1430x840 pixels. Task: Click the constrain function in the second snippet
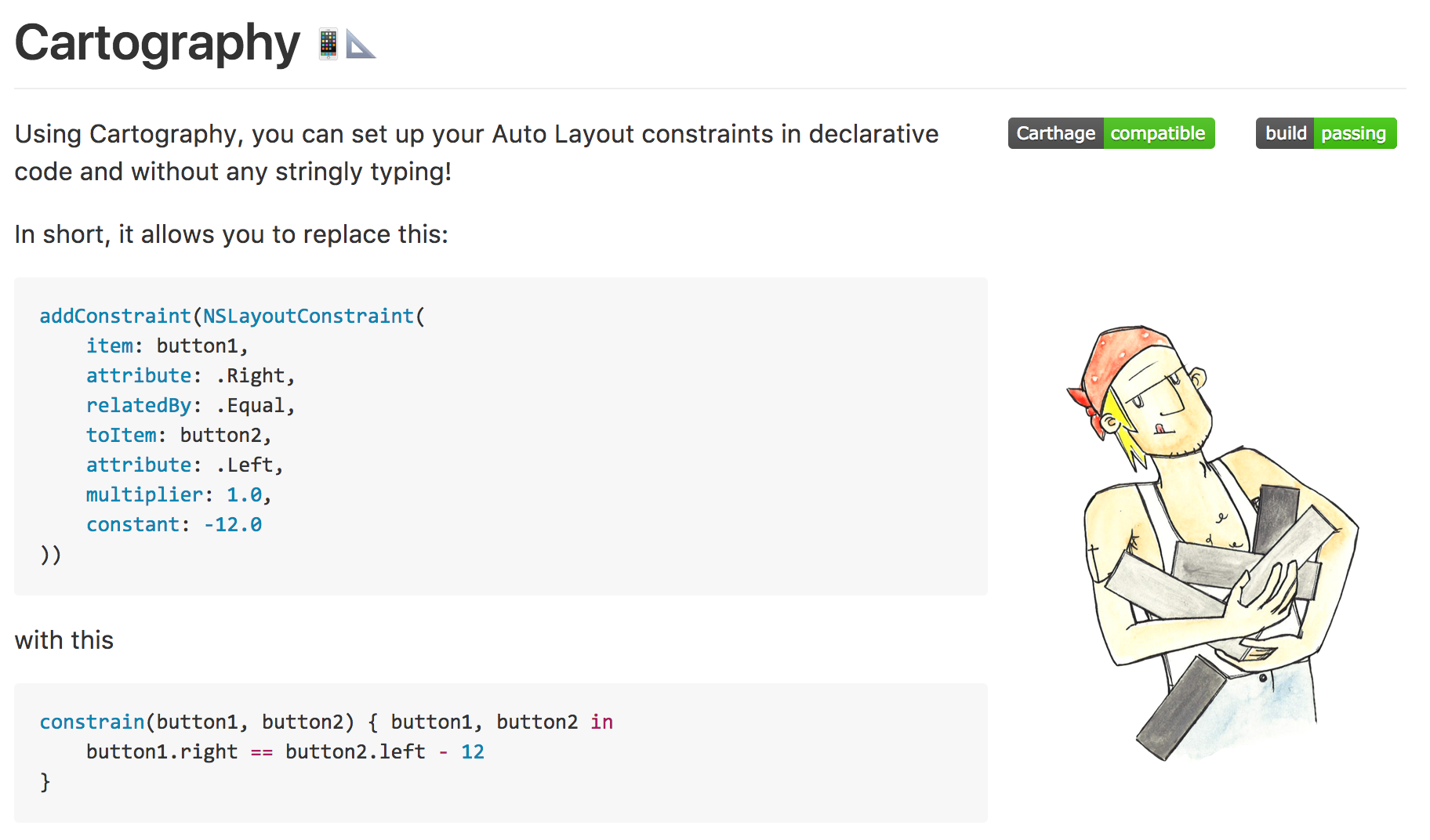[93, 722]
